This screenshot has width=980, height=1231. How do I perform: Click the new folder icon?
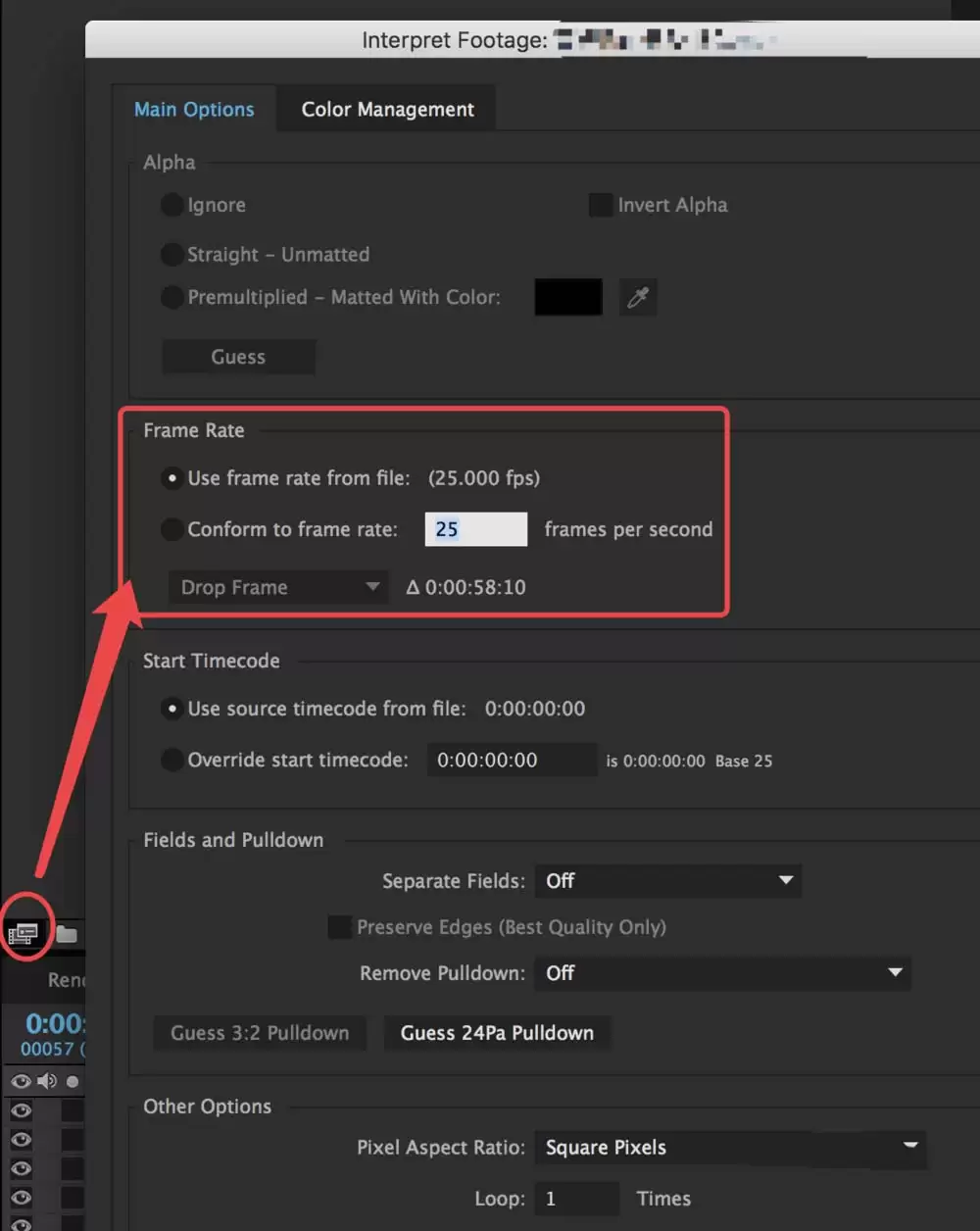point(67,933)
